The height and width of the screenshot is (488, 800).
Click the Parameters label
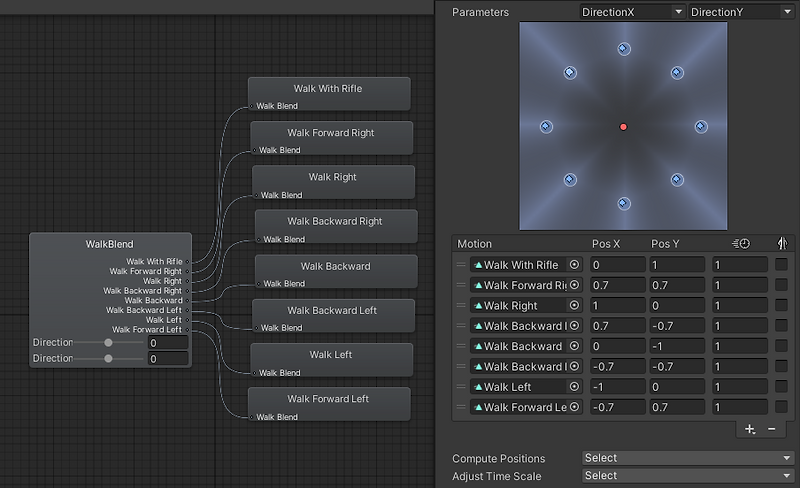pos(480,12)
